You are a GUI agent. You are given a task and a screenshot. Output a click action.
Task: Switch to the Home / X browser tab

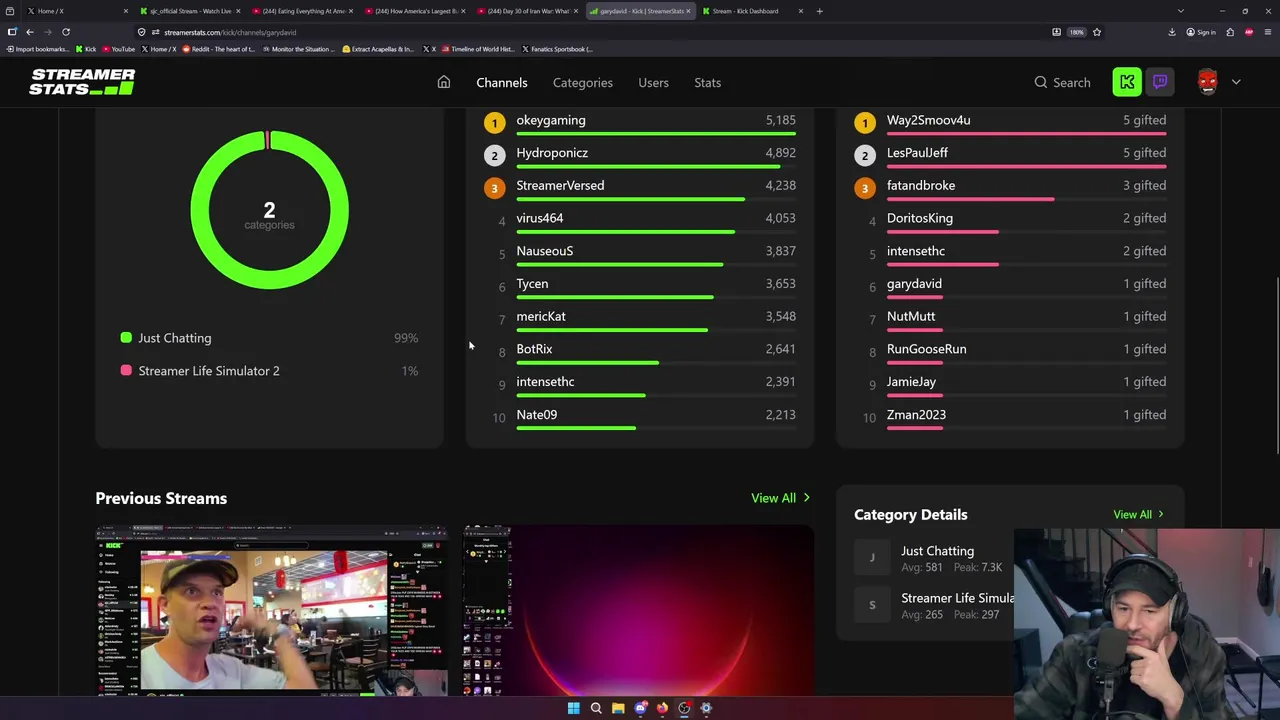click(x=77, y=11)
